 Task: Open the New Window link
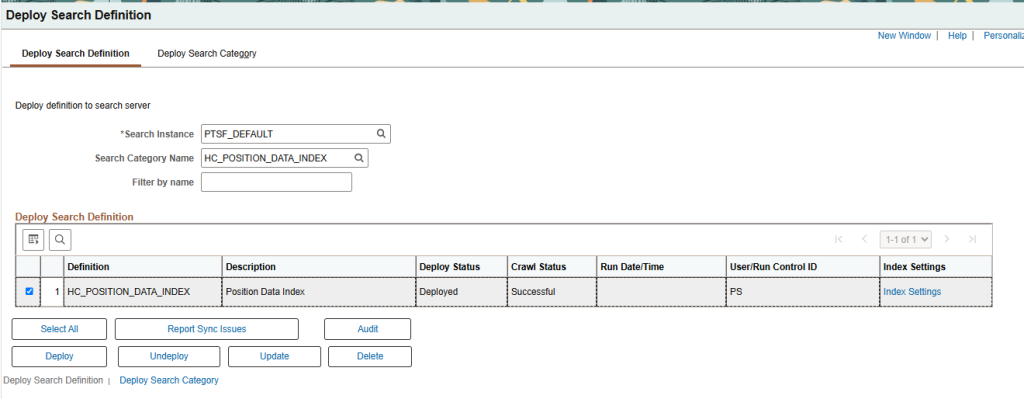tap(904, 36)
